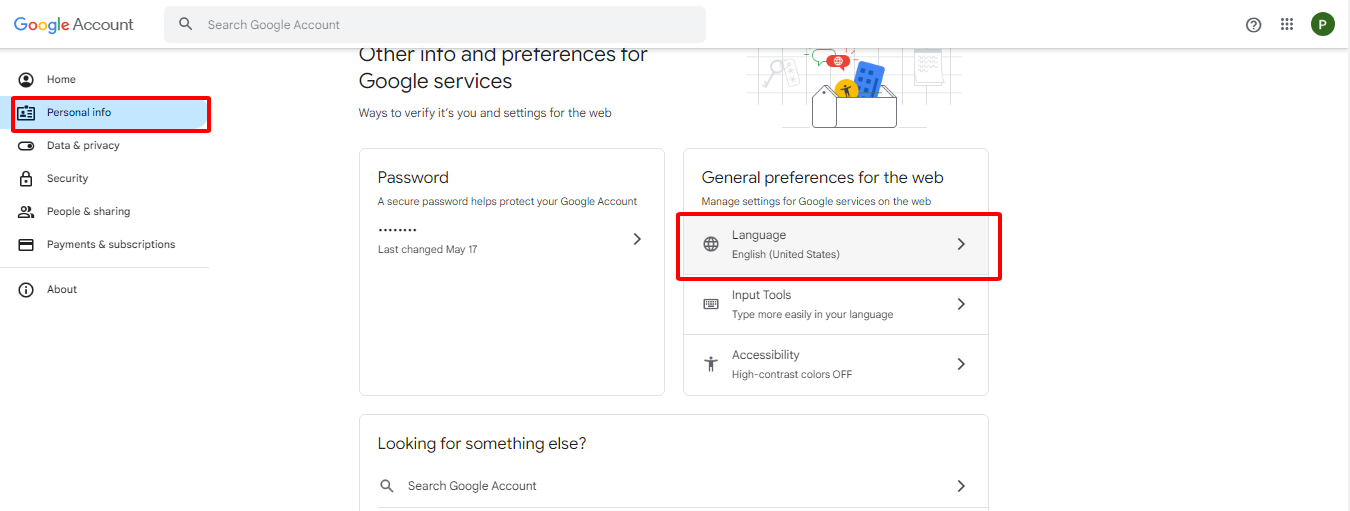The width and height of the screenshot is (1350, 511).
Task: Click the Accessibility person icon
Action: pyautogui.click(x=711, y=364)
